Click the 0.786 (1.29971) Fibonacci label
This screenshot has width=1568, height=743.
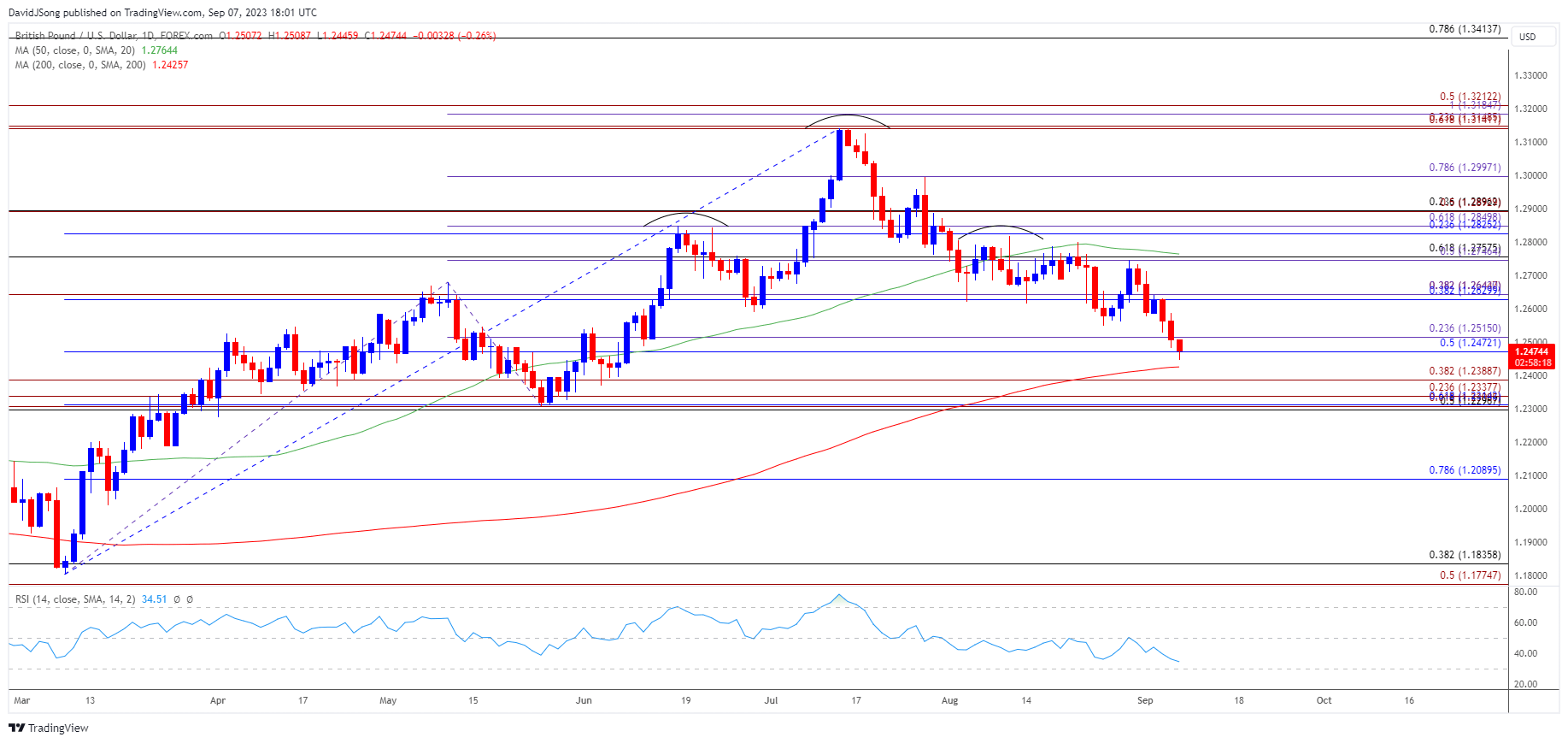[1465, 168]
